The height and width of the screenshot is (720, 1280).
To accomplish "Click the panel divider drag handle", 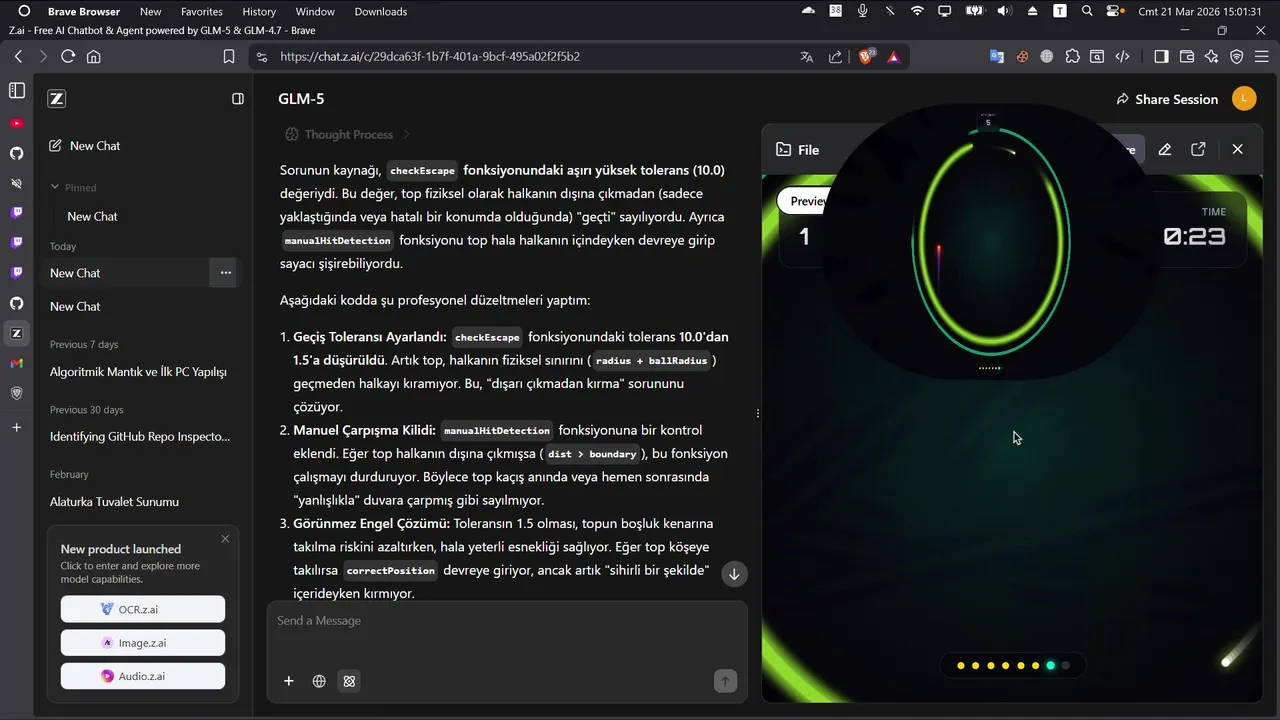I will pos(758,413).
